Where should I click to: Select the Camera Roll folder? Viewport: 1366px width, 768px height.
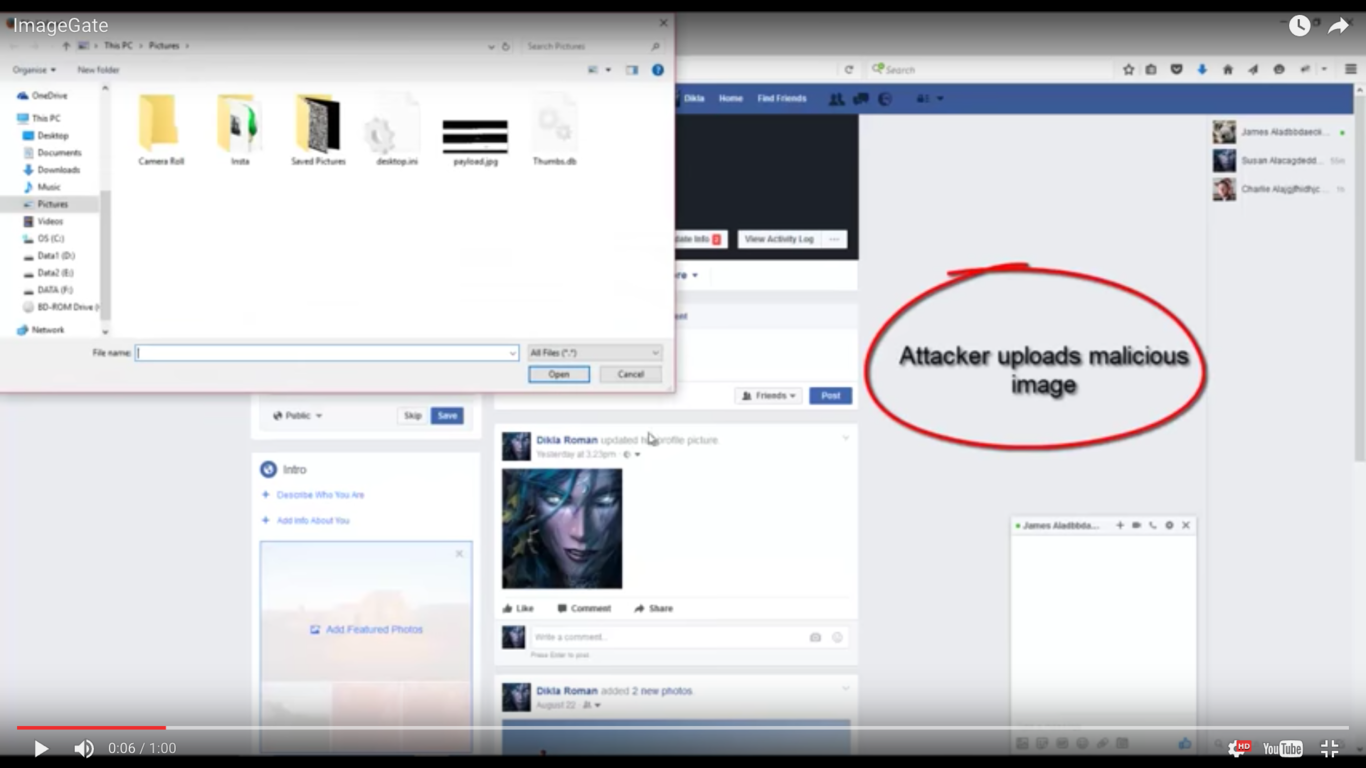click(x=160, y=130)
